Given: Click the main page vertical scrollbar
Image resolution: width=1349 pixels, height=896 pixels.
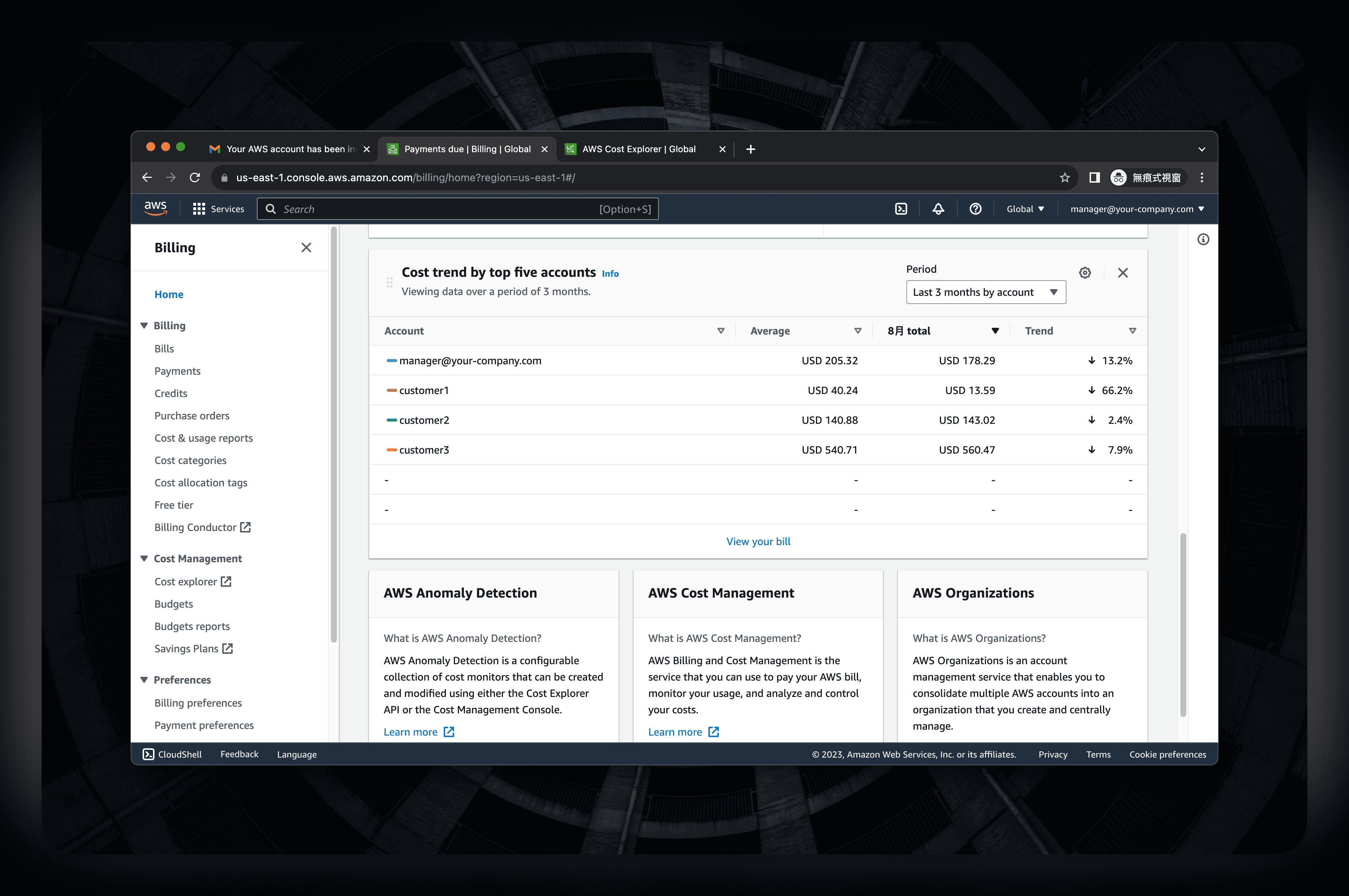Looking at the screenshot, I should (1183, 625).
